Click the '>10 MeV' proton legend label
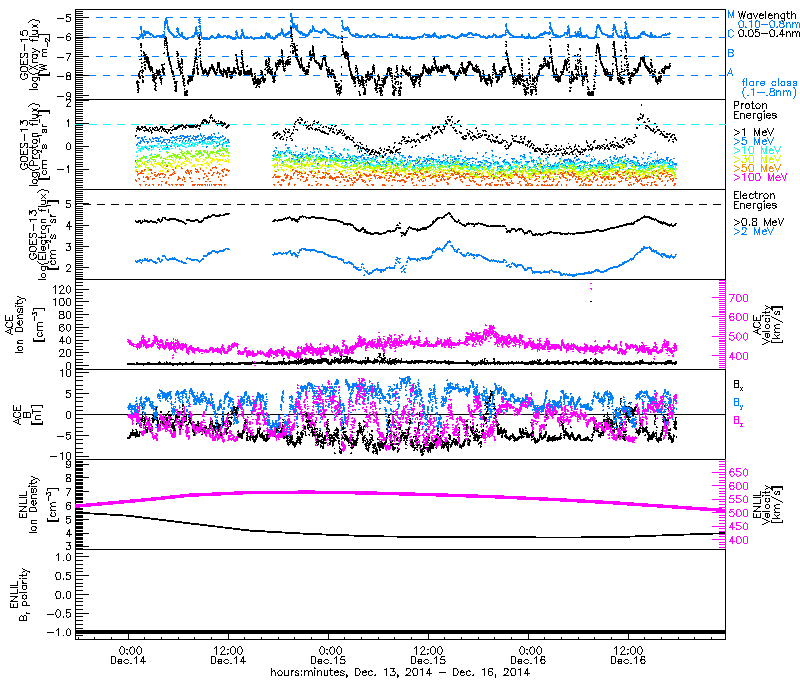Image resolution: width=800 pixels, height=680 pixels. pos(757,150)
